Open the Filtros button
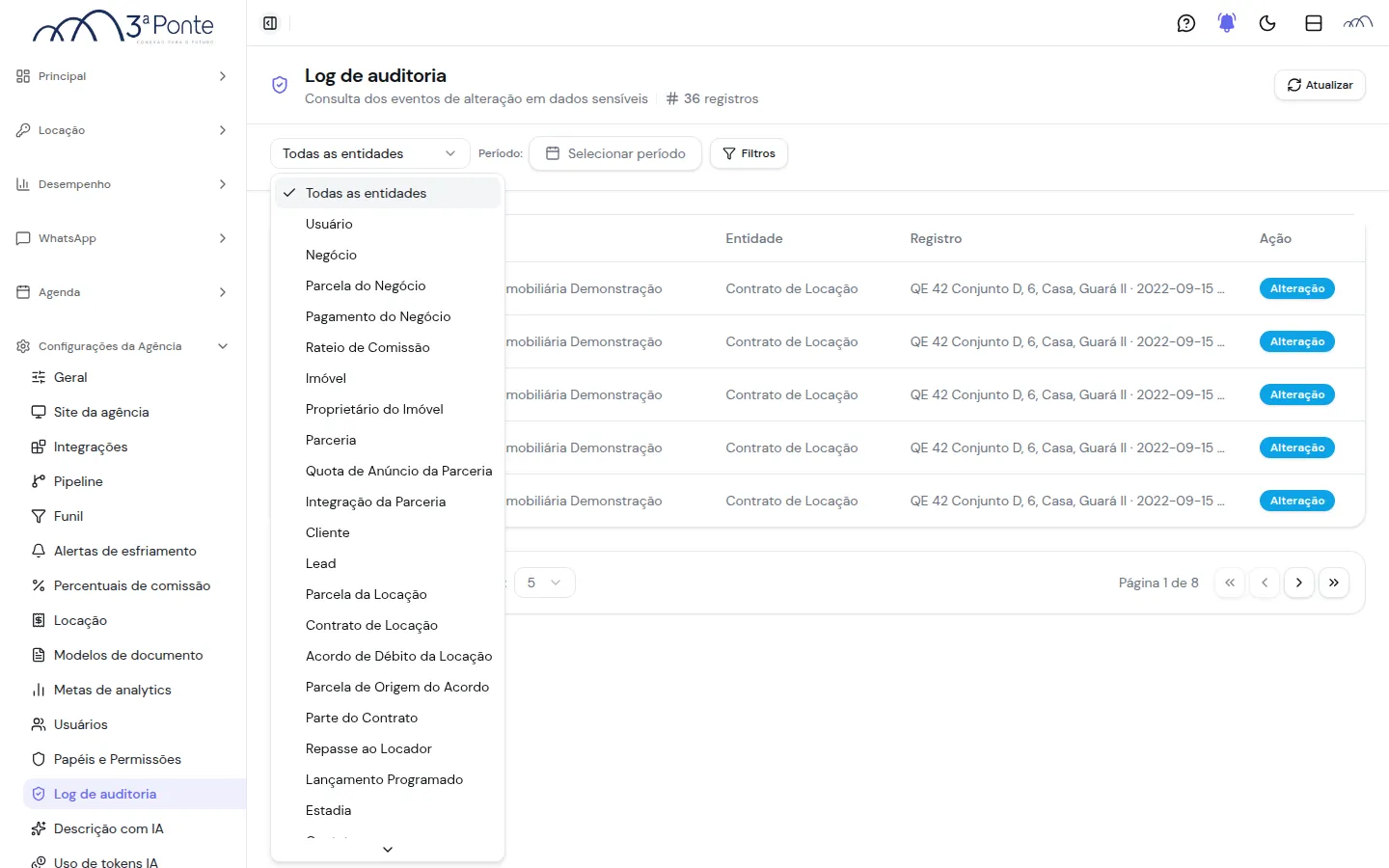Image resolution: width=1389 pixels, height=868 pixels. point(749,153)
